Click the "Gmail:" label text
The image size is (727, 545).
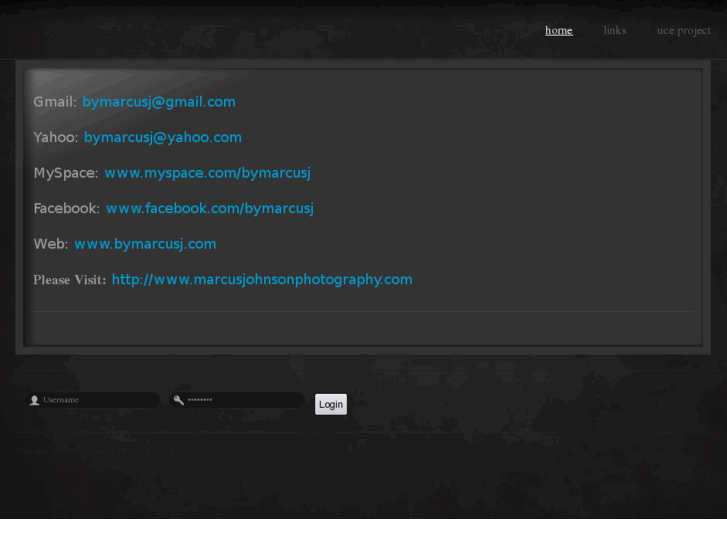click(55, 102)
